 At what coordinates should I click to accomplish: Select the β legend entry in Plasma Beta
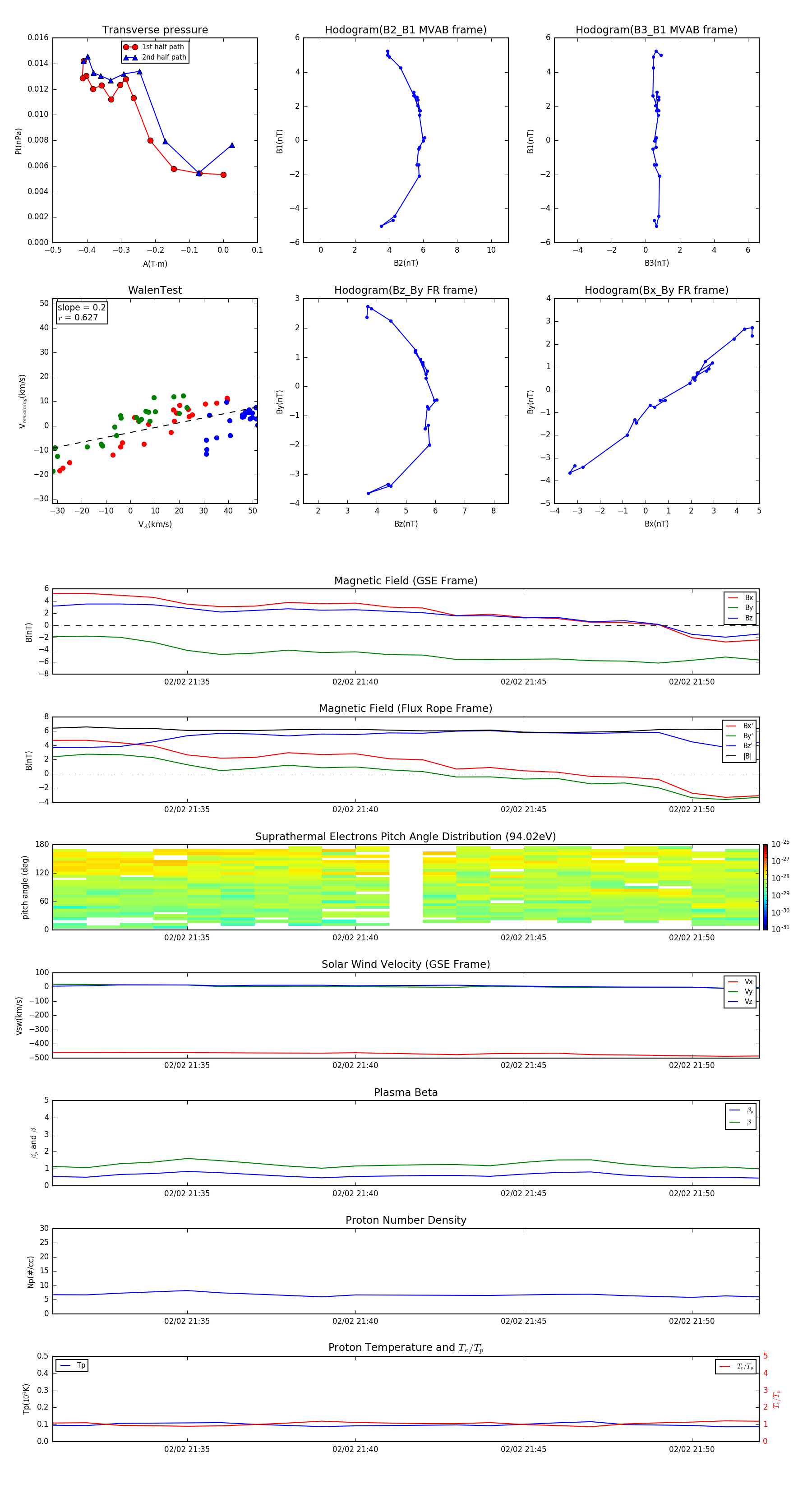(x=741, y=1122)
